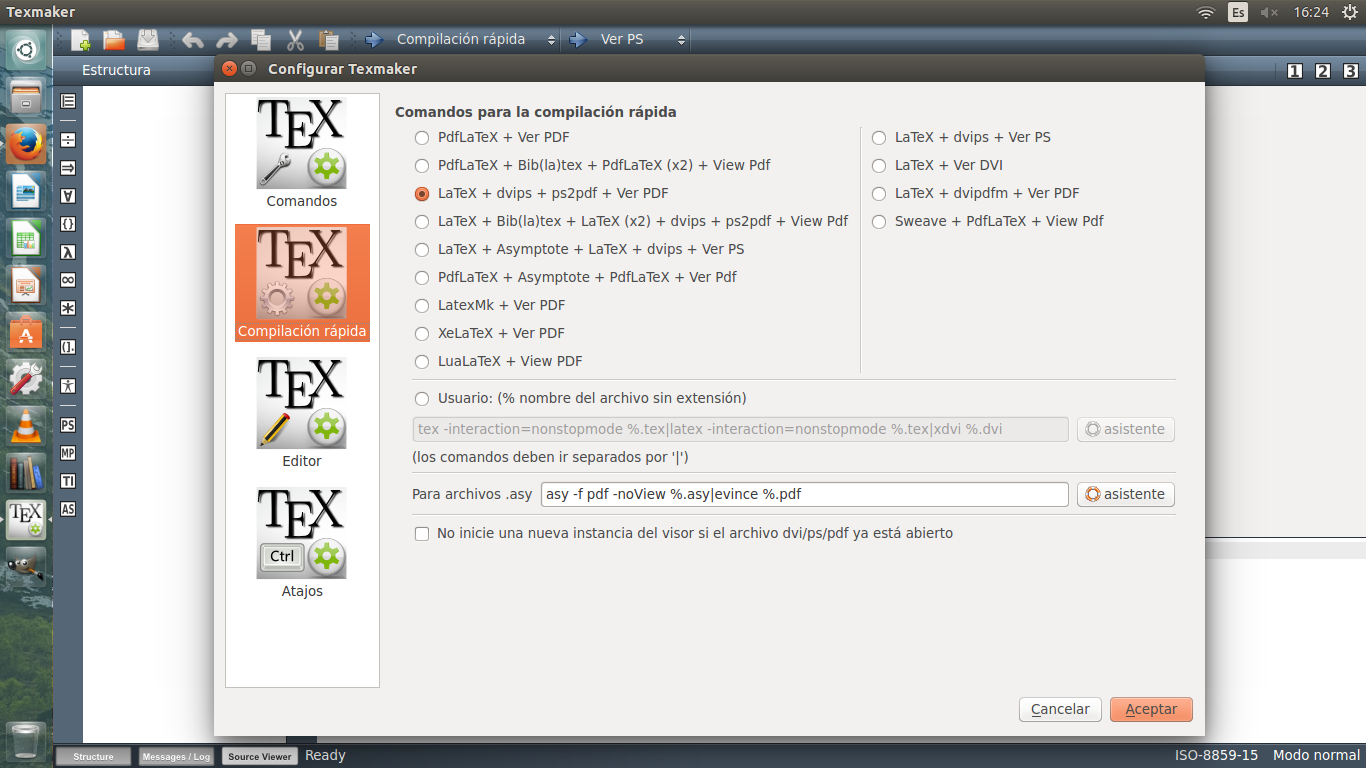Select LaTeX + dvips + ps2pdf + Ver PDF
1366x768 pixels.
pos(541,193)
